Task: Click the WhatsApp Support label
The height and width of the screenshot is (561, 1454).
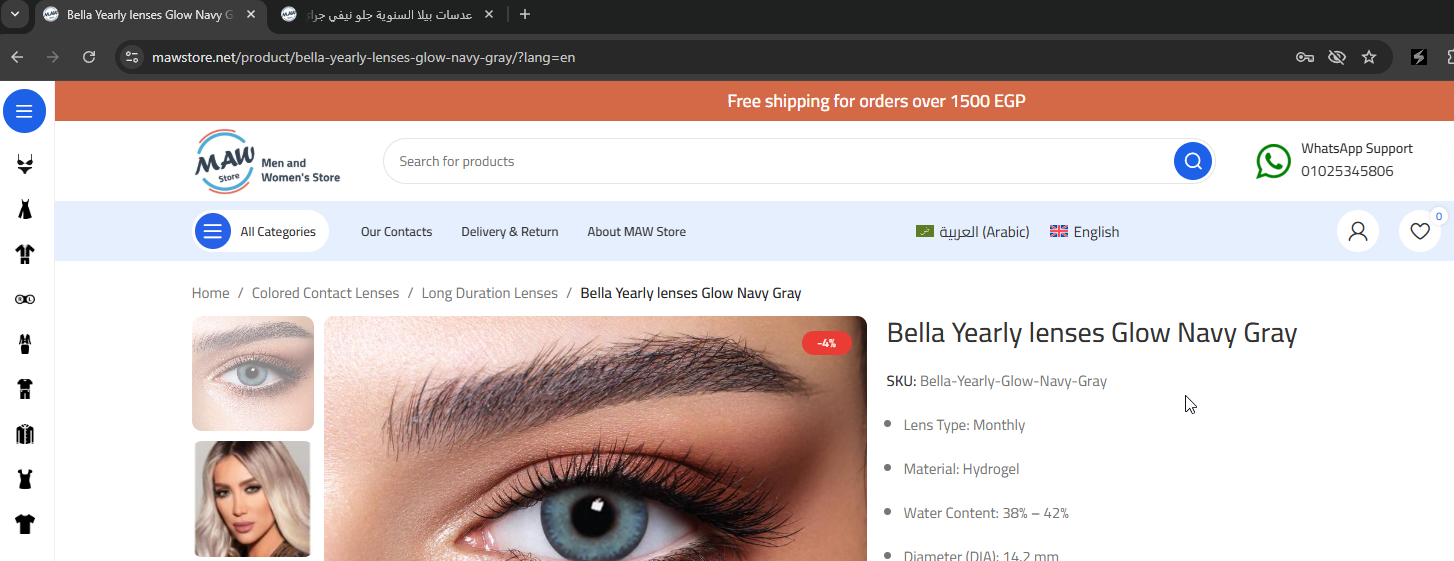Action: tap(1357, 148)
